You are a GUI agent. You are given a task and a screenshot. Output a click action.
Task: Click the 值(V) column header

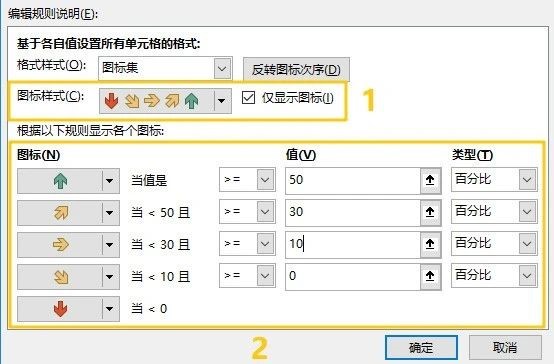[301, 155]
